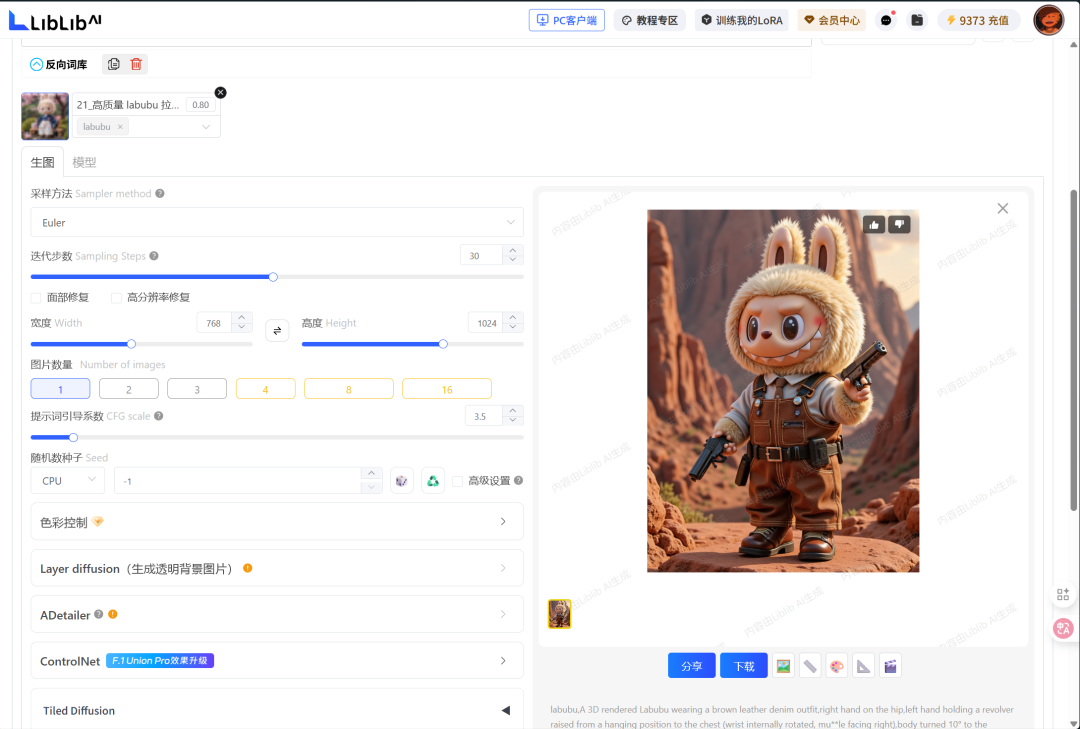Open the Euler sampler method dropdown
Image resolution: width=1080 pixels, height=729 pixels.
pos(277,223)
